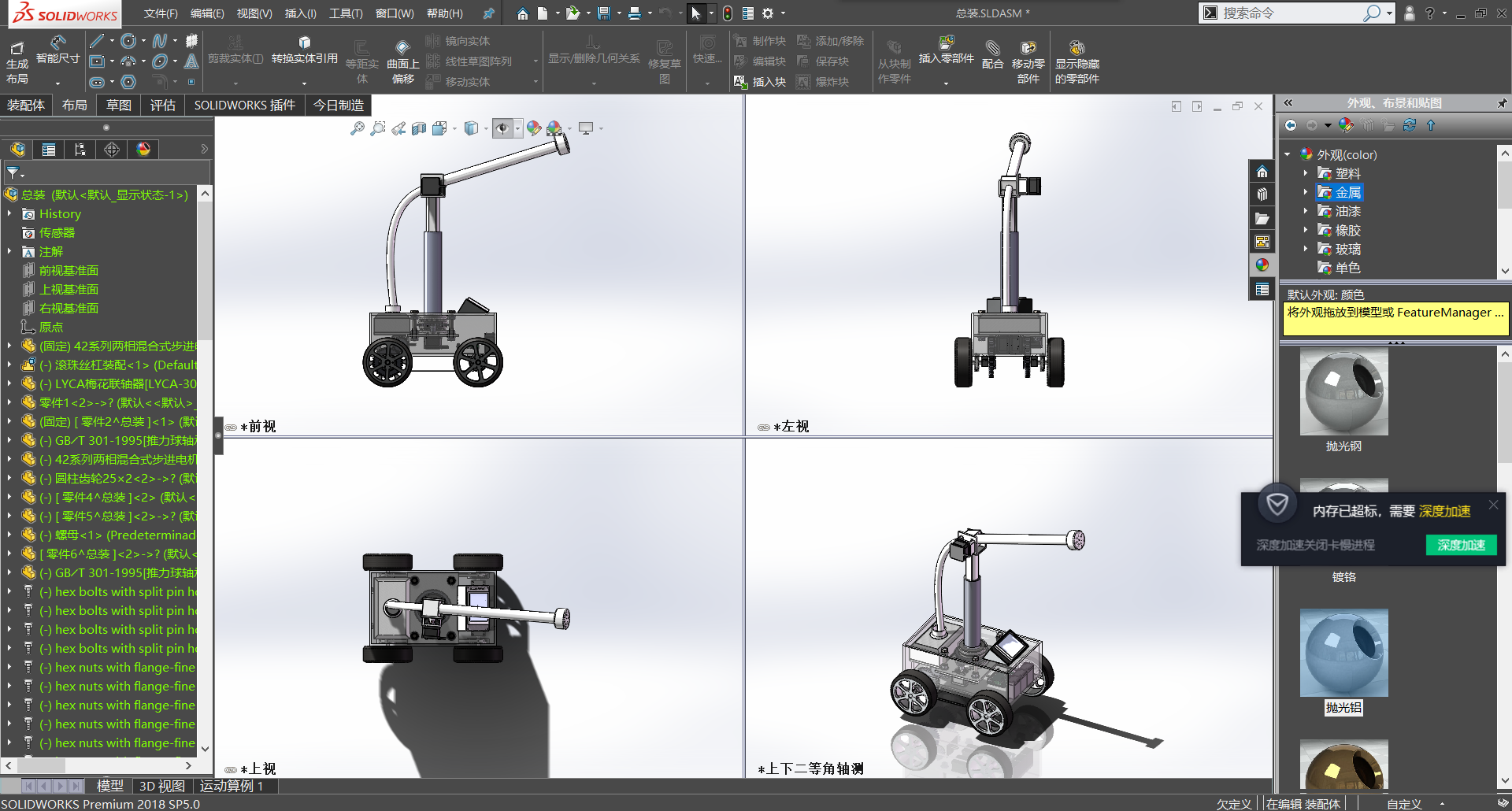Image resolution: width=1512 pixels, height=811 pixels.
Task: Click Offset on Surface (曲面上偏移)
Action: pos(403,61)
